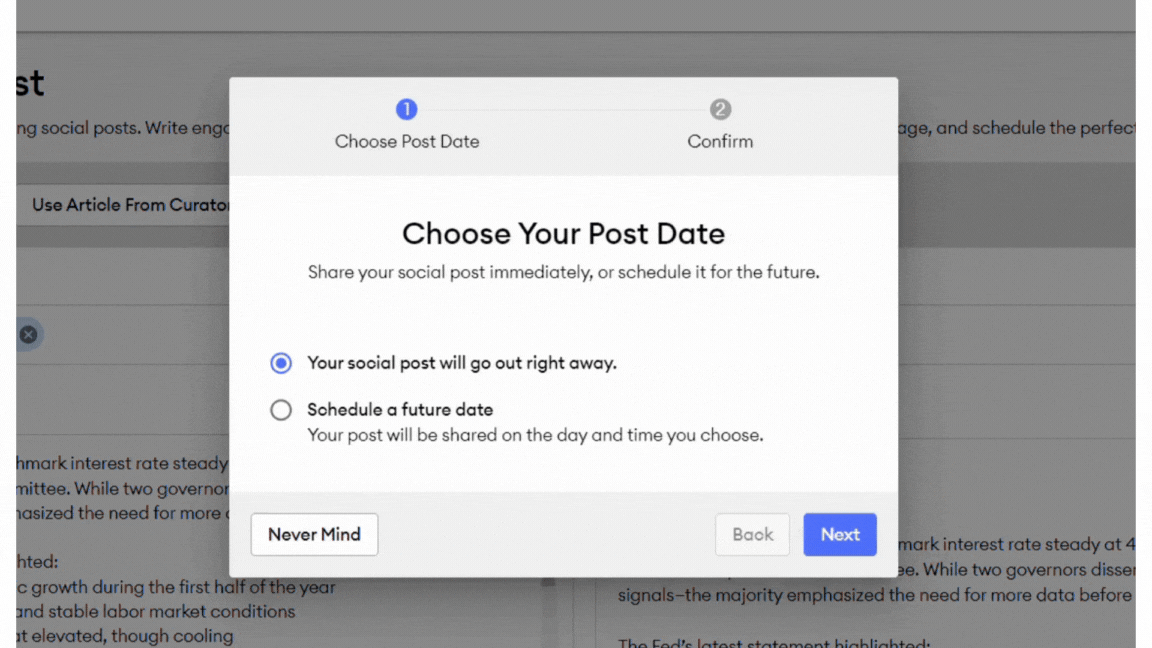Select the Schedule a future date radio
Viewport: 1152px width, 648px height.
point(281,410)
